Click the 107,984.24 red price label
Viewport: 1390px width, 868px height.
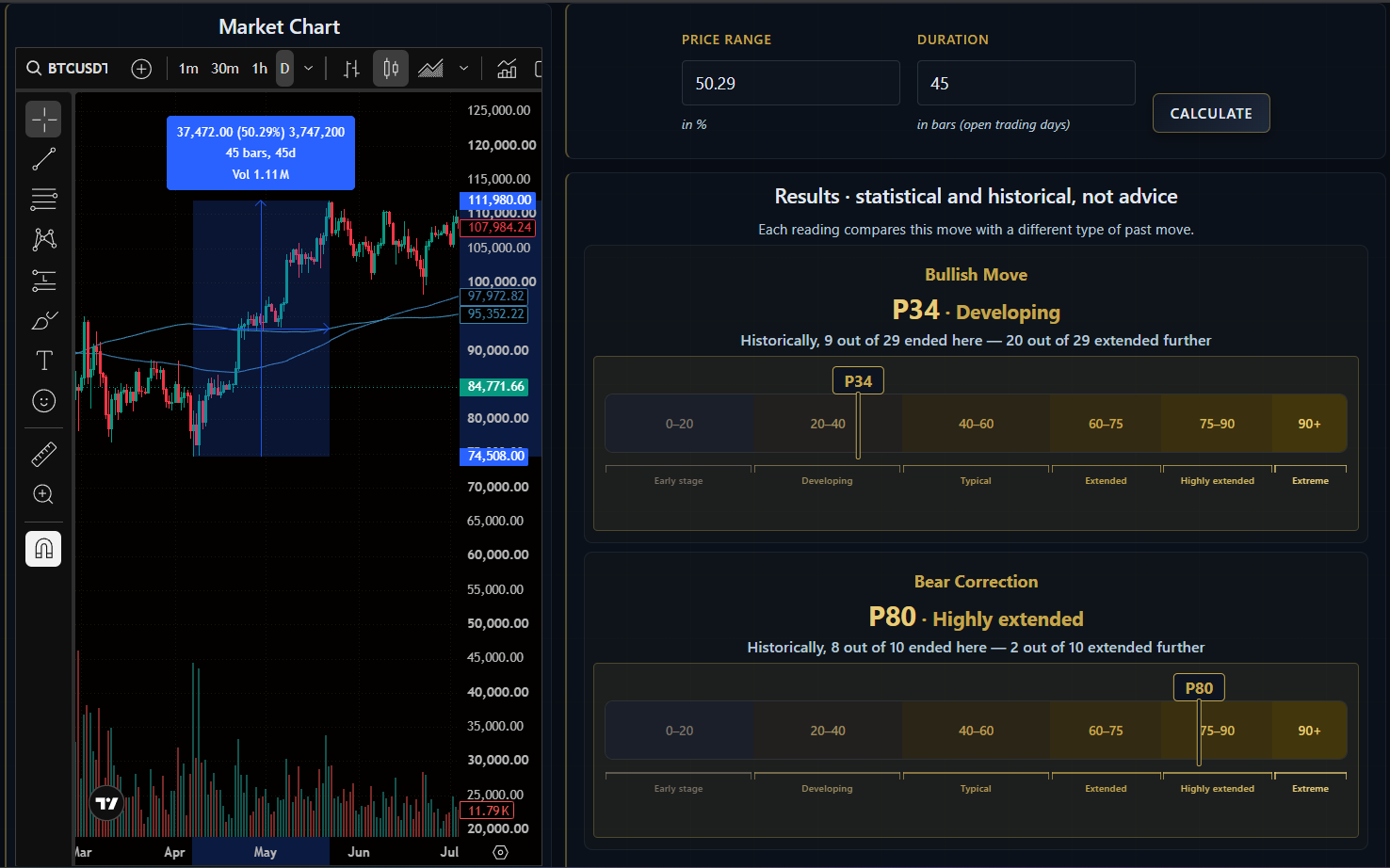499,227
